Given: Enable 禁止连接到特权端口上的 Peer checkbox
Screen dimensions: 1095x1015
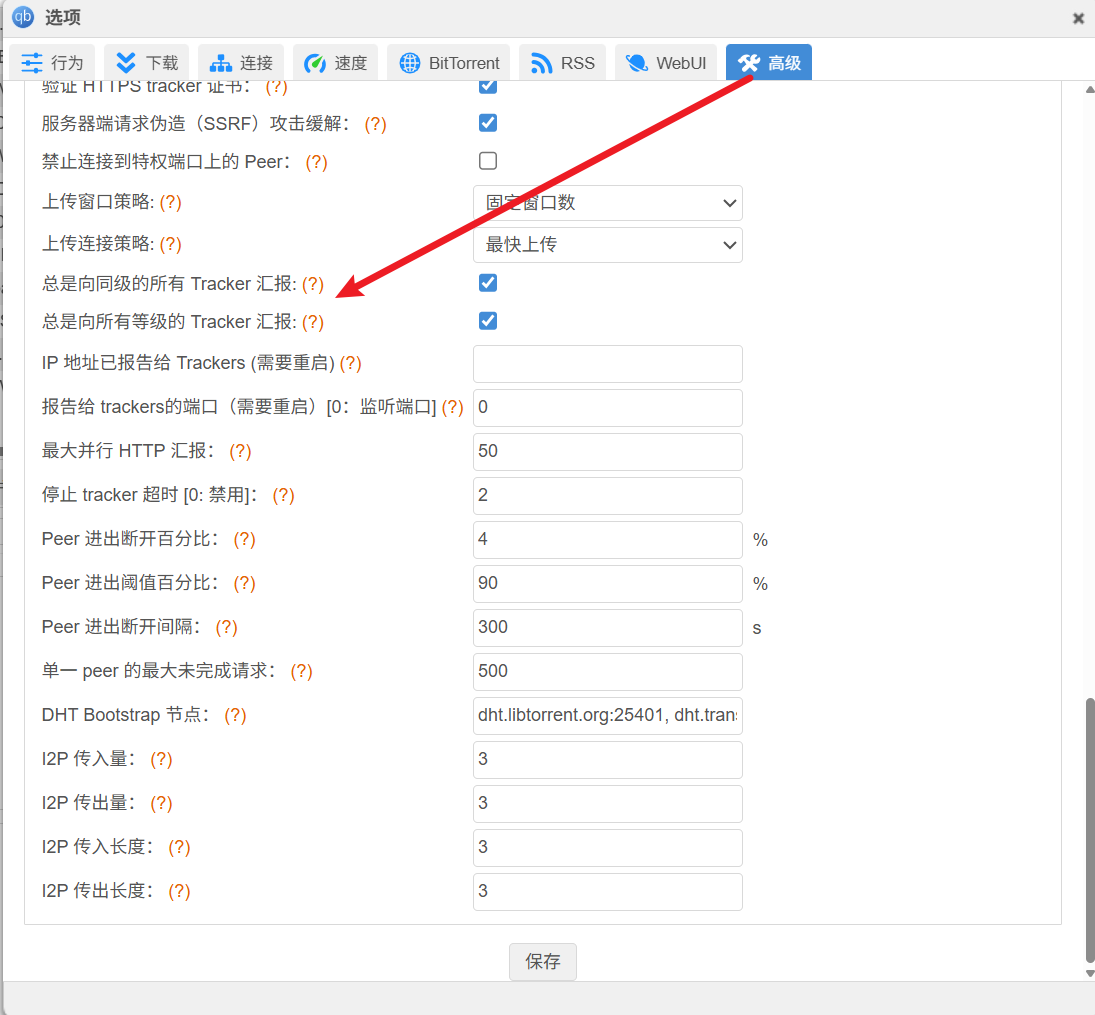Looking at the screenshot, I should point(488,161).
